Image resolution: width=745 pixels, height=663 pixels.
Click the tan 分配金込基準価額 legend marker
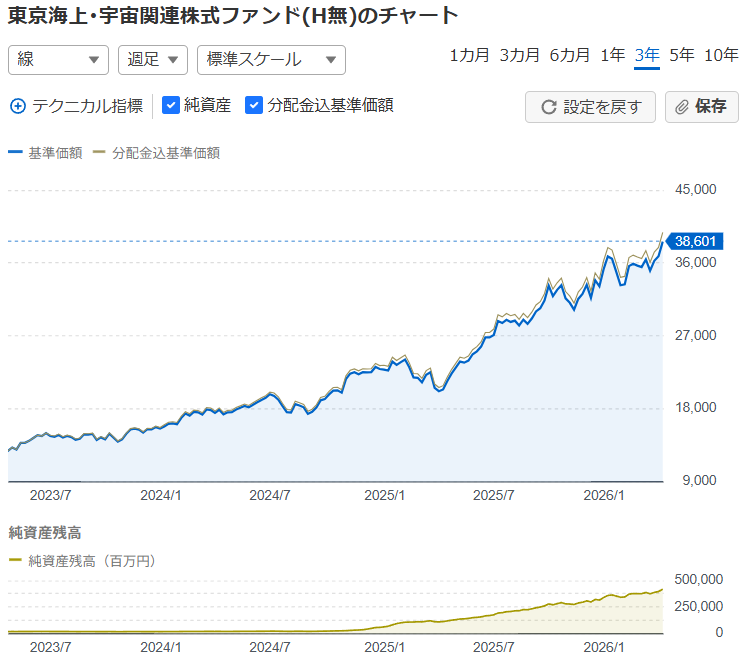[99, 153]
